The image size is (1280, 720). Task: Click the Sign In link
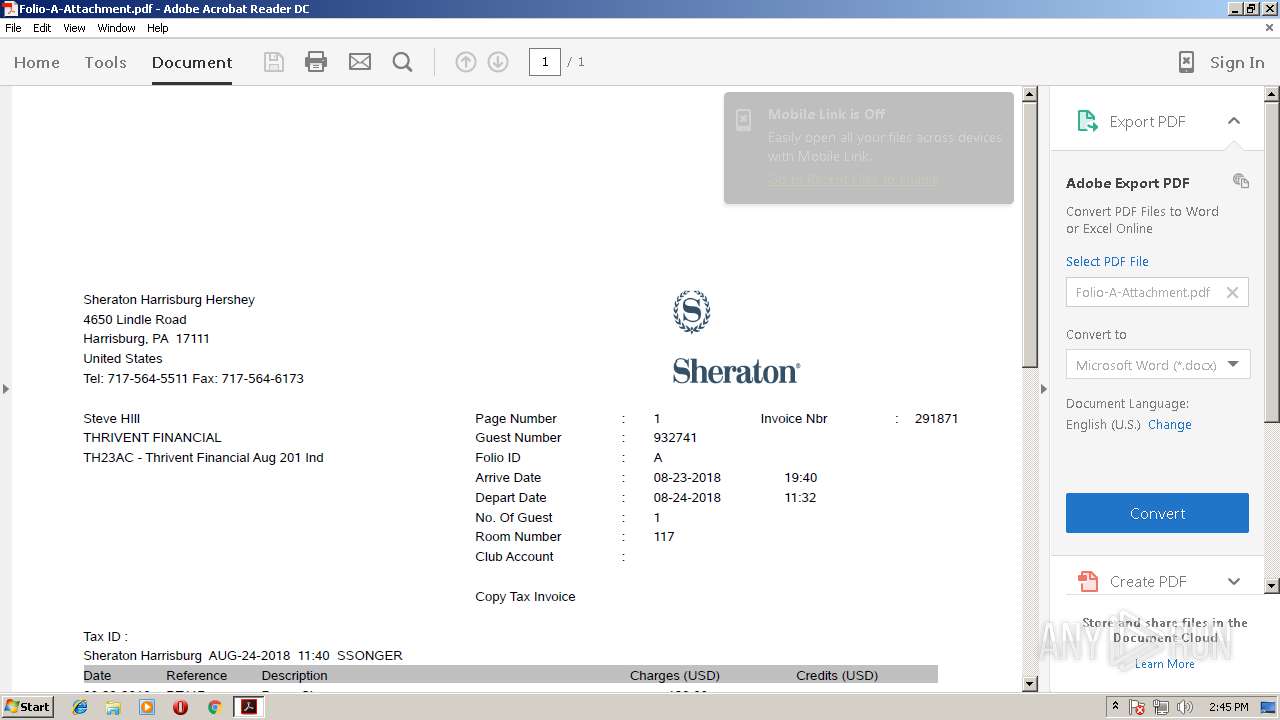coord(1237,62)
